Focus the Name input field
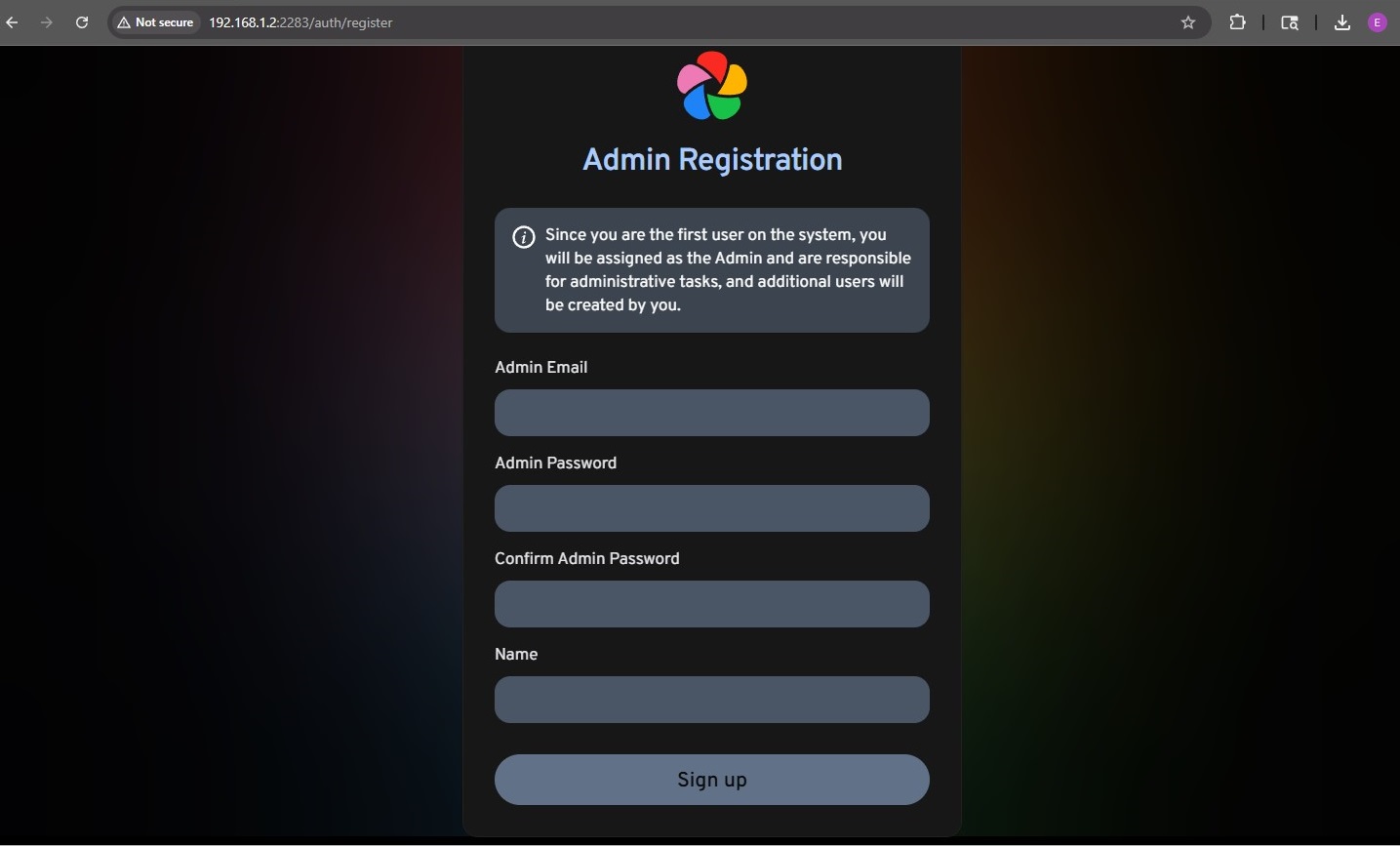Viewport: 1400px width, 846px height. [712, 700]
